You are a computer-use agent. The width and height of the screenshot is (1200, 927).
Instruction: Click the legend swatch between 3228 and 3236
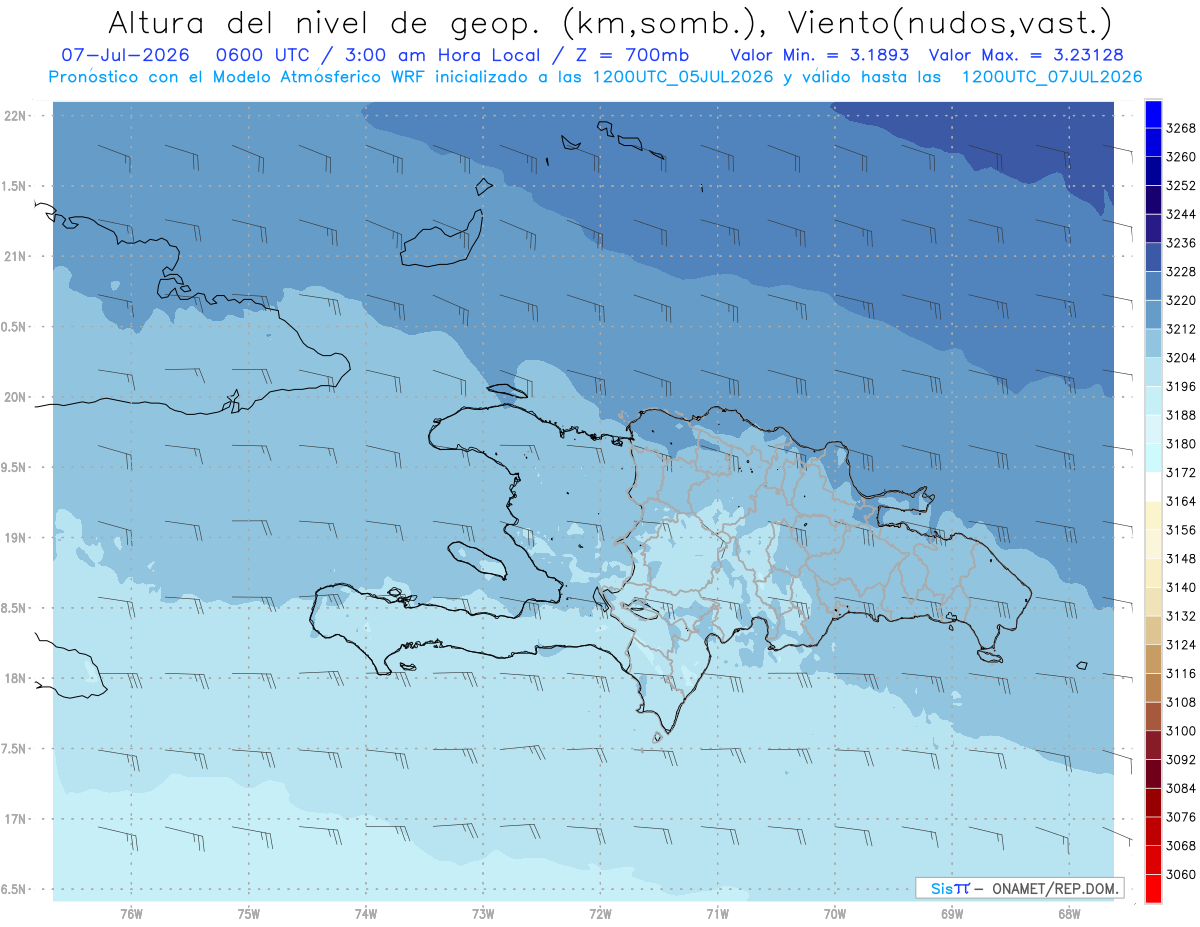pos(1153,257)
